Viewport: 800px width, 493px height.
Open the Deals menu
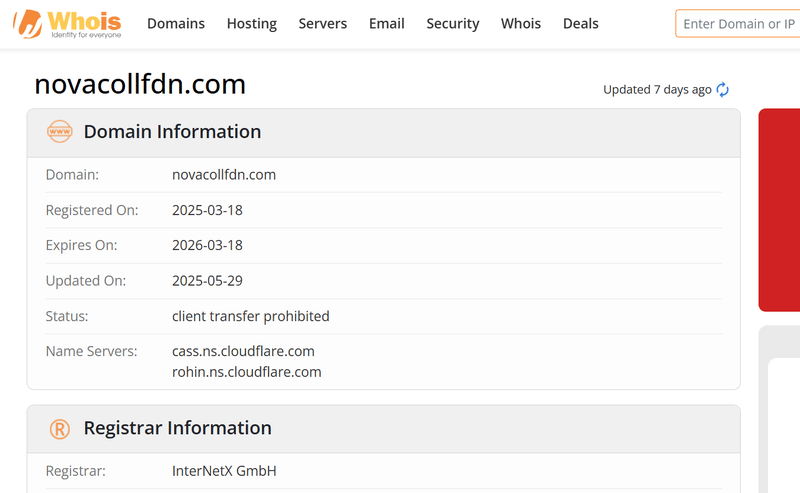pos(581,23)
